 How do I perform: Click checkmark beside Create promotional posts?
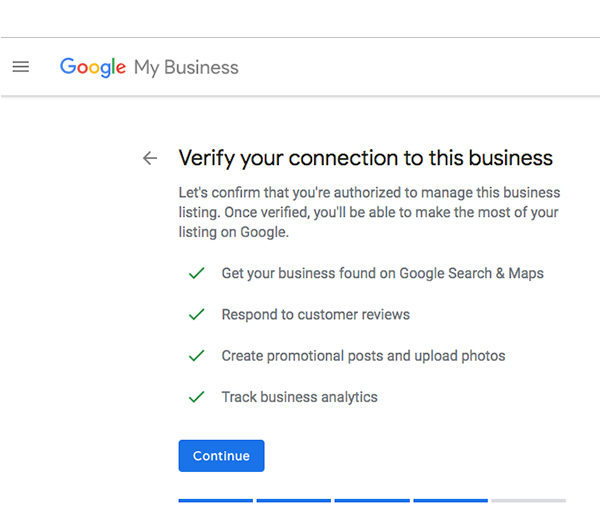(x=197, y=356)
